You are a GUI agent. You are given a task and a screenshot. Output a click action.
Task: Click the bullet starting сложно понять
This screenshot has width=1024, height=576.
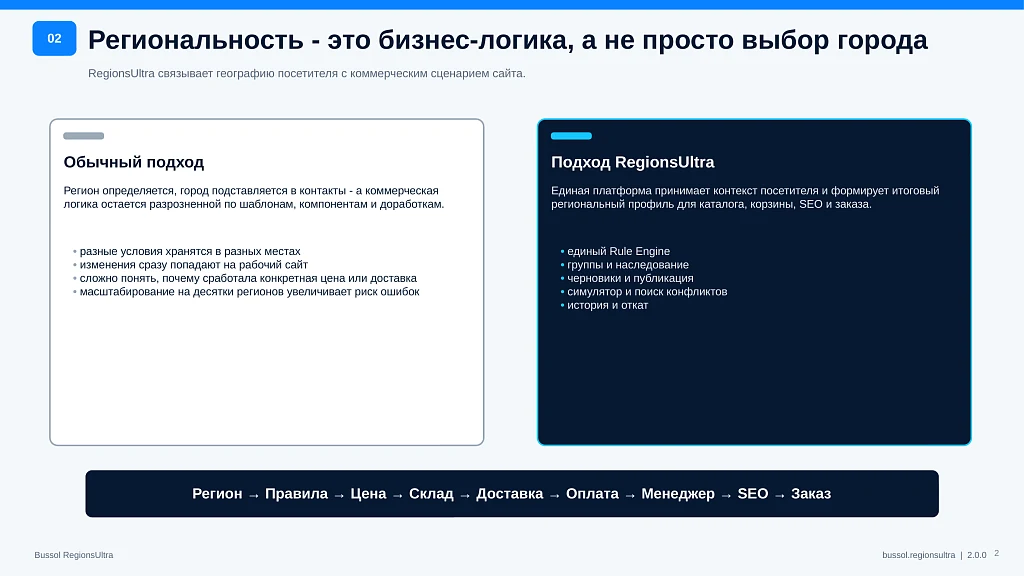[248, 278]
